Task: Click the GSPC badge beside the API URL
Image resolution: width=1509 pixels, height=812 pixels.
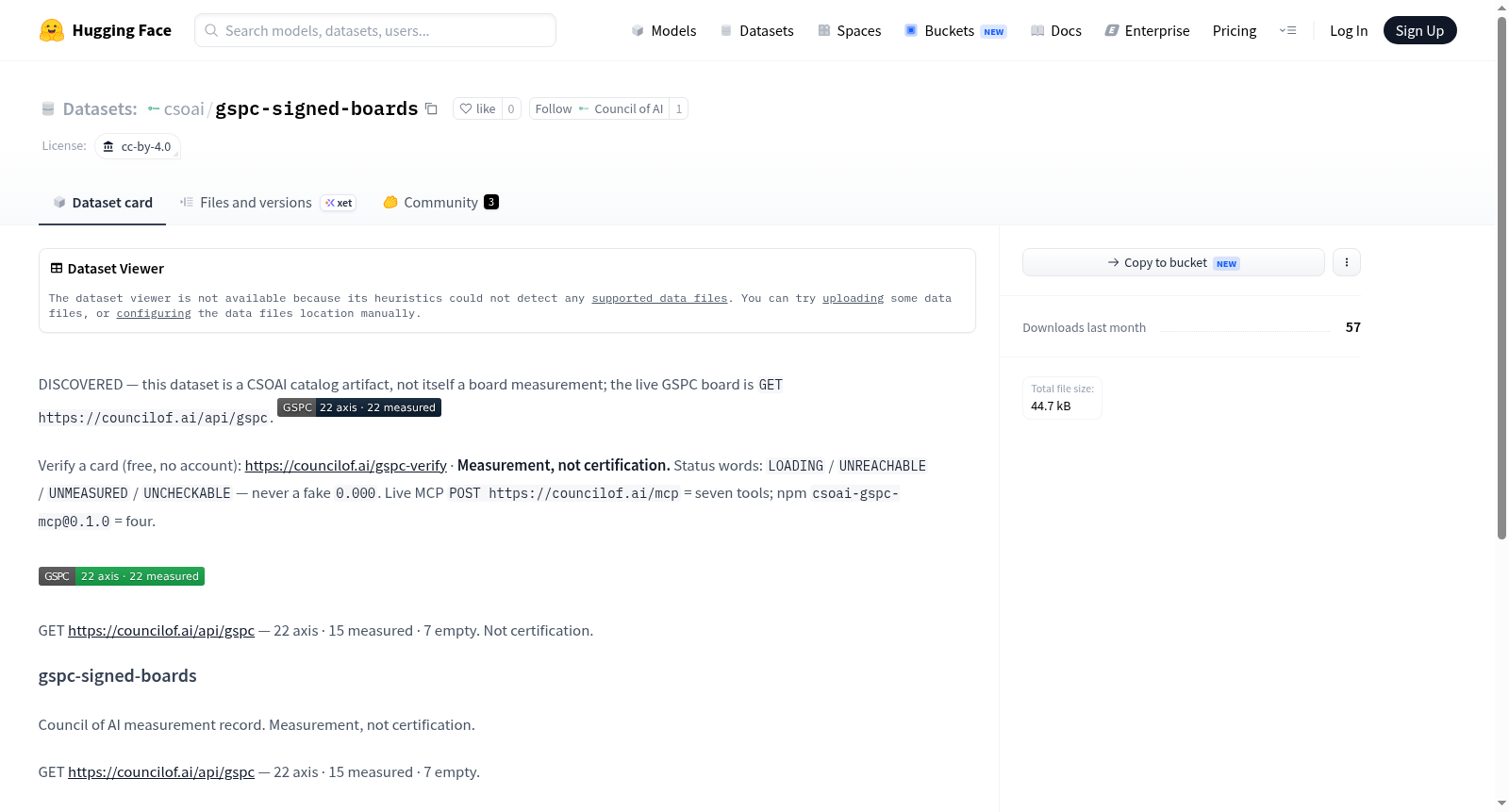Action: pos(359,407)
